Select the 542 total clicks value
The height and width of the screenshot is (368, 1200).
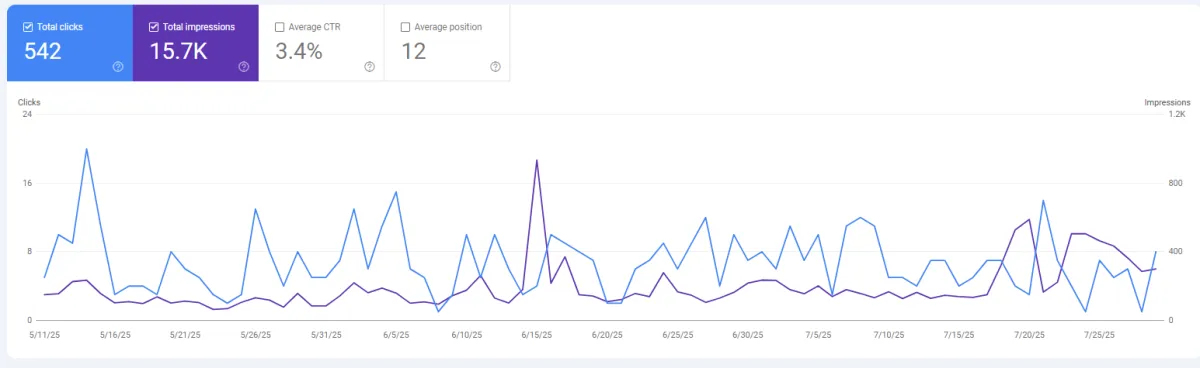coord(43,52)
